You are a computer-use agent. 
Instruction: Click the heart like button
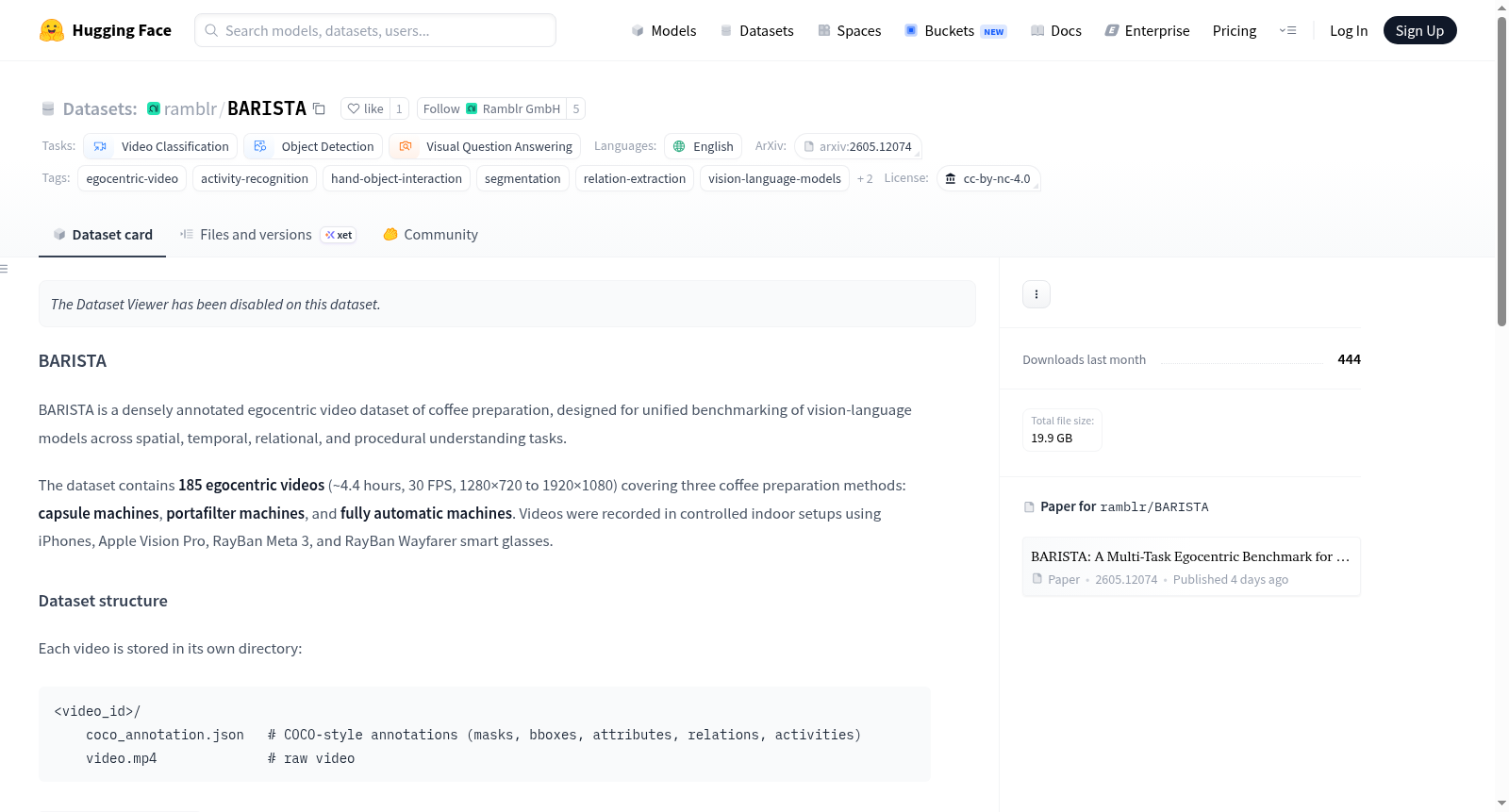tap(365, 108)
